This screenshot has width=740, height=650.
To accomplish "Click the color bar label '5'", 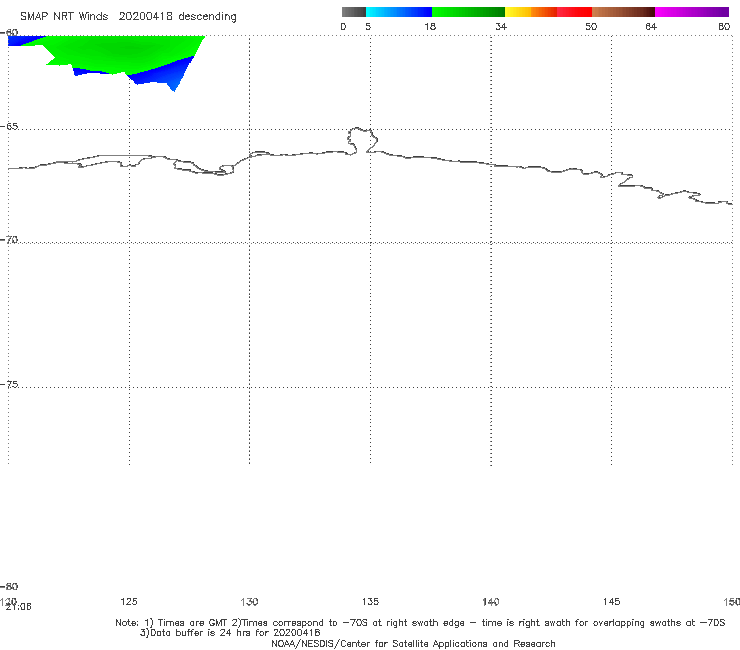I will 368,26.
